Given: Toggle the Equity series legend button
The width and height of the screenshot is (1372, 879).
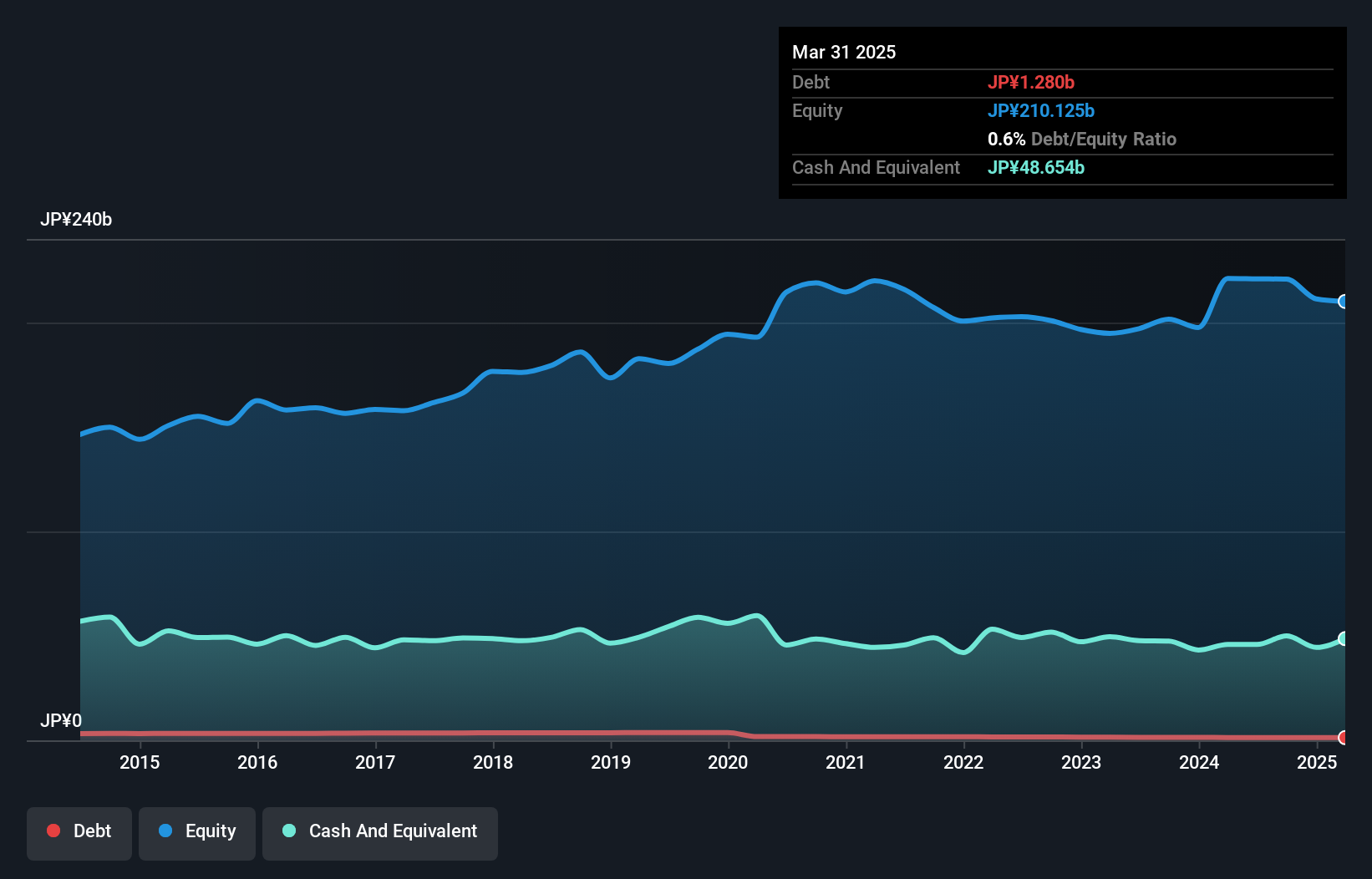Looking at the screenshot, I should tap(197, 833).
